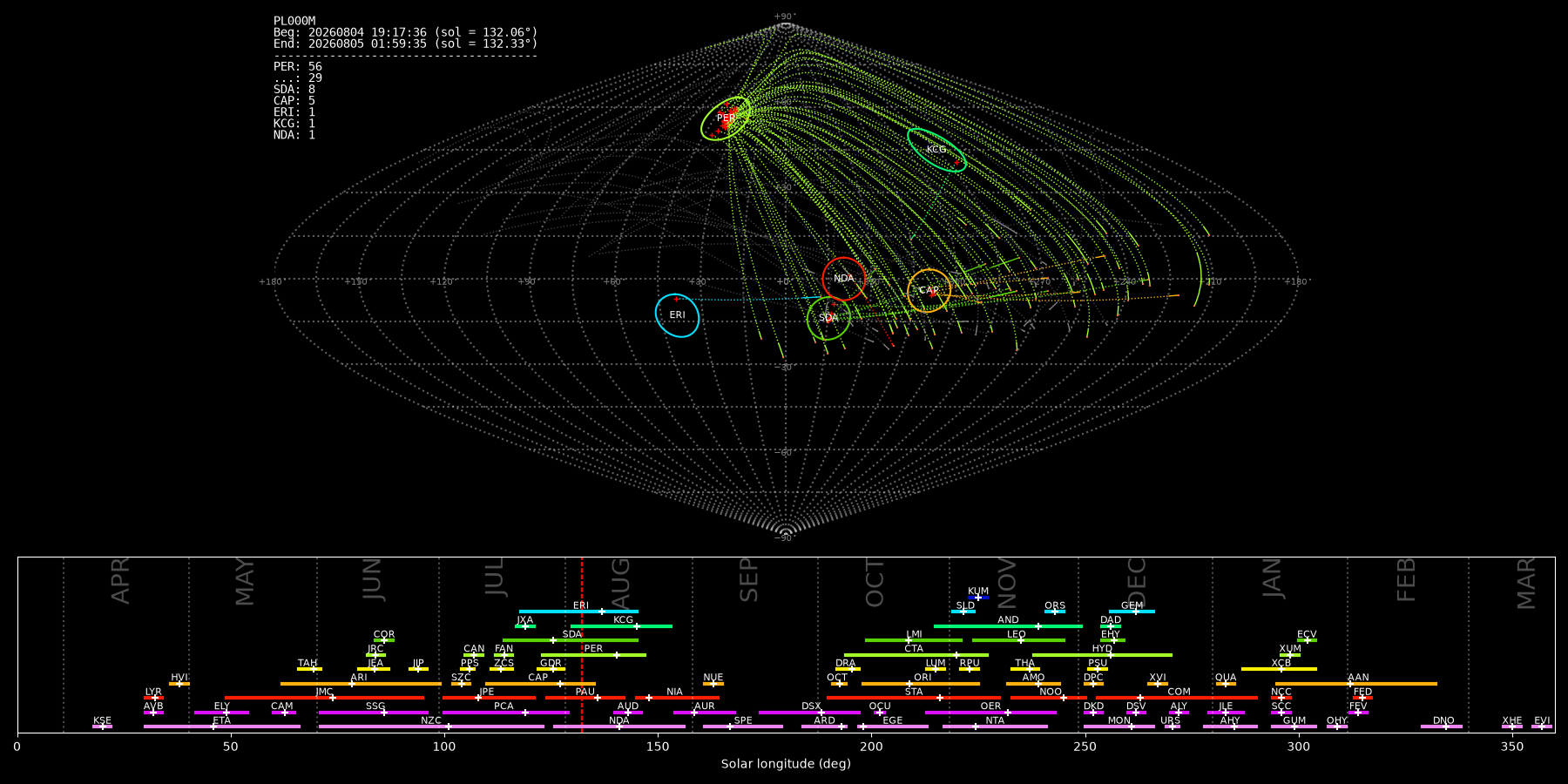Screen dimensions: 1568x784
Task: Click the AAN orange bar in January
Action: pyautogui.click(x=1356, y=684)
